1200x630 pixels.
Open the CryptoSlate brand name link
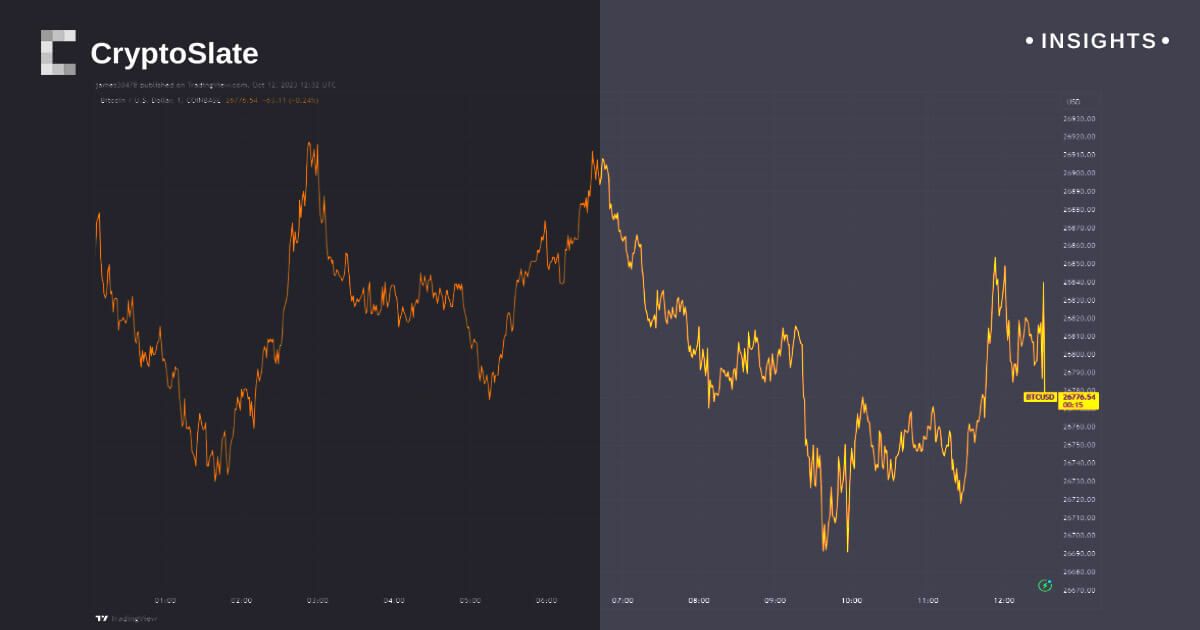[x=174, y=53]
